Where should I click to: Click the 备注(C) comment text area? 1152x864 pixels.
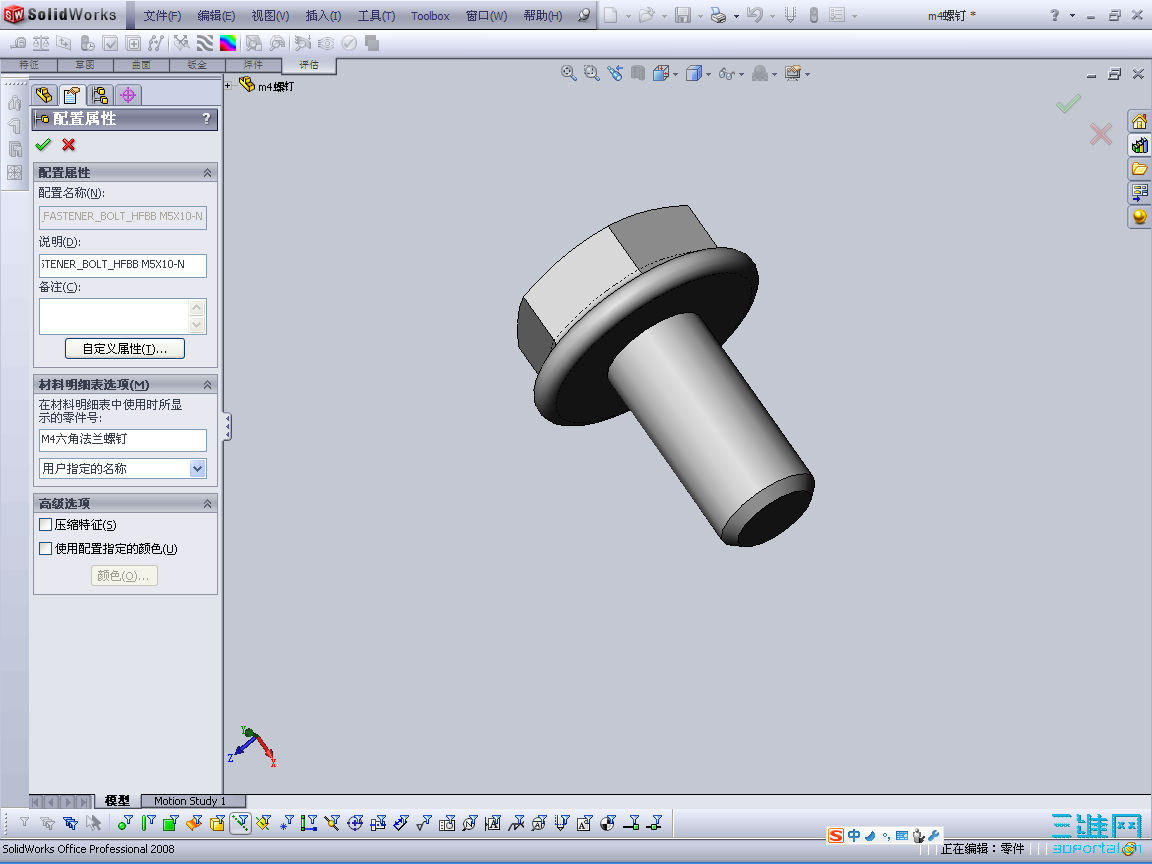[x=115, y=316]
